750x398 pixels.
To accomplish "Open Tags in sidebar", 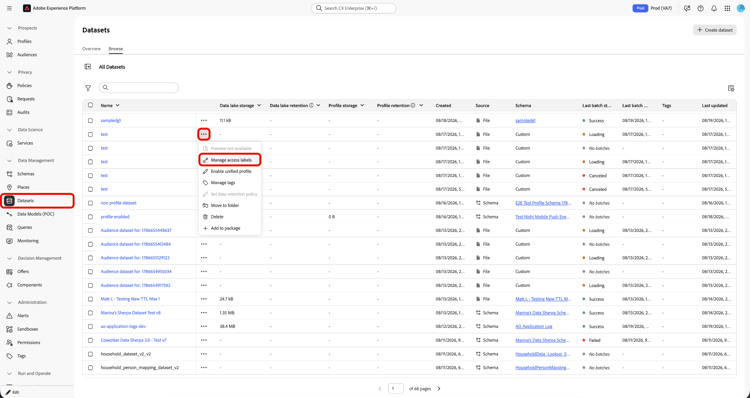I will 22,356.
